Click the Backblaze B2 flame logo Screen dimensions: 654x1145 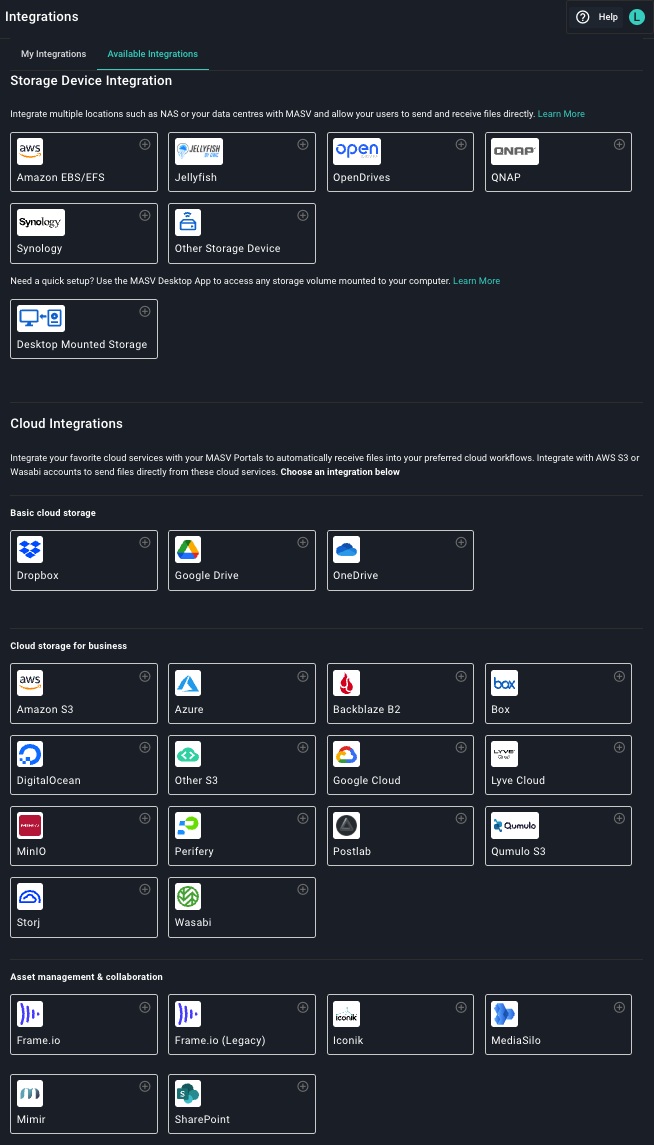(346, 683)
